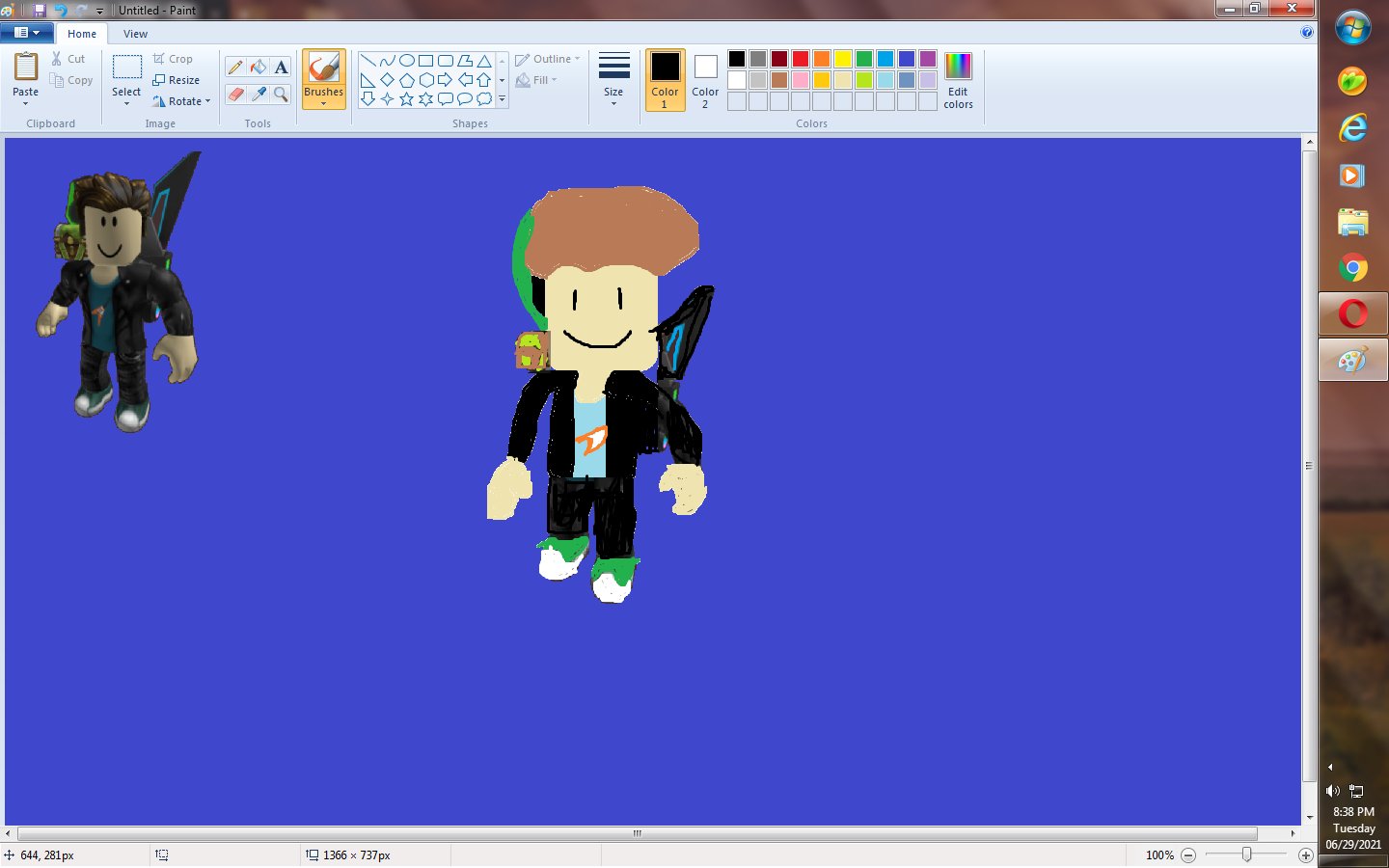
Task: Switch to the View tab
Action: point(135,34)
